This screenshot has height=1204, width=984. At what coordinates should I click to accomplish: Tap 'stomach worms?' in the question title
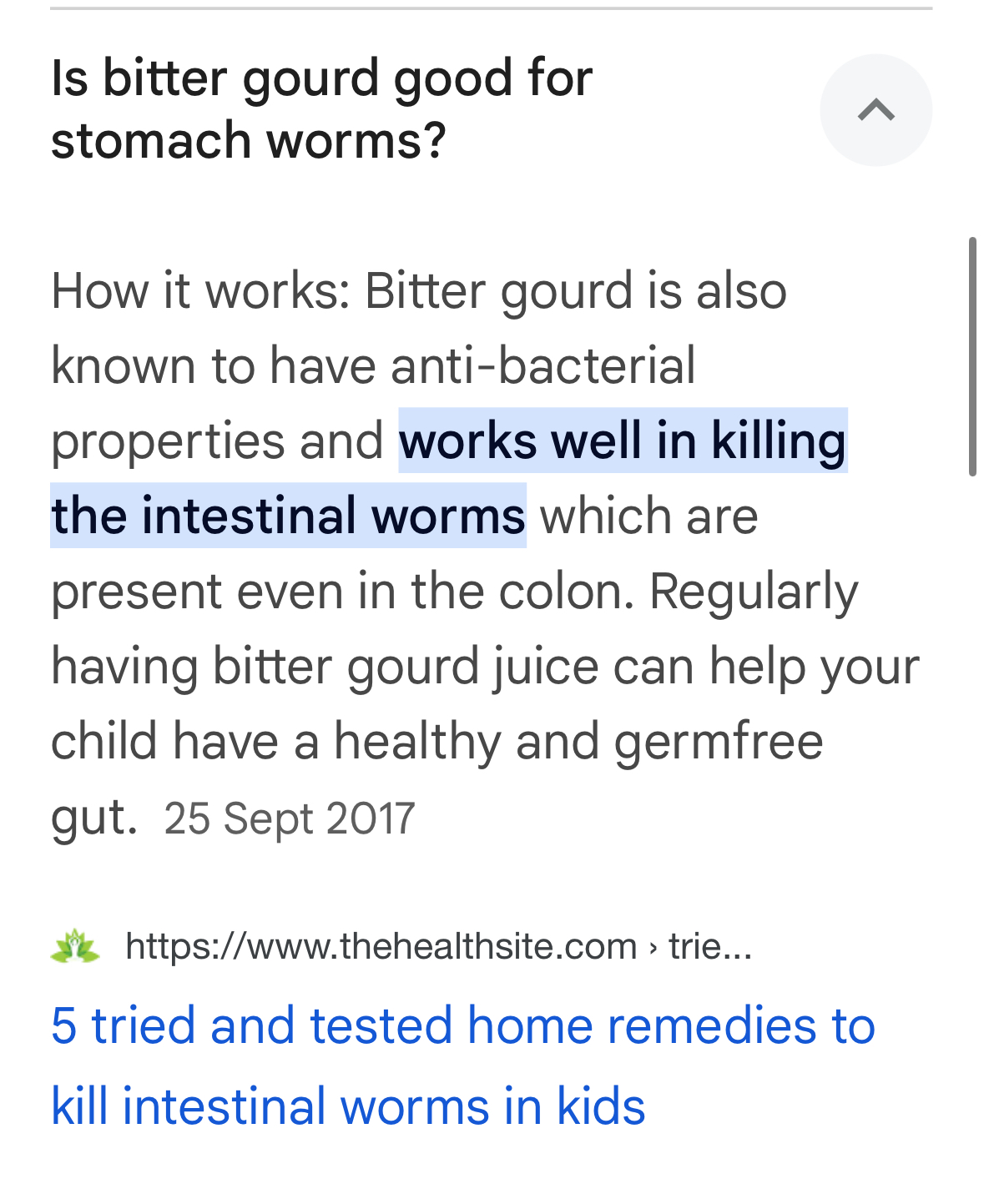pyautogui.click(x=249, y=141)
